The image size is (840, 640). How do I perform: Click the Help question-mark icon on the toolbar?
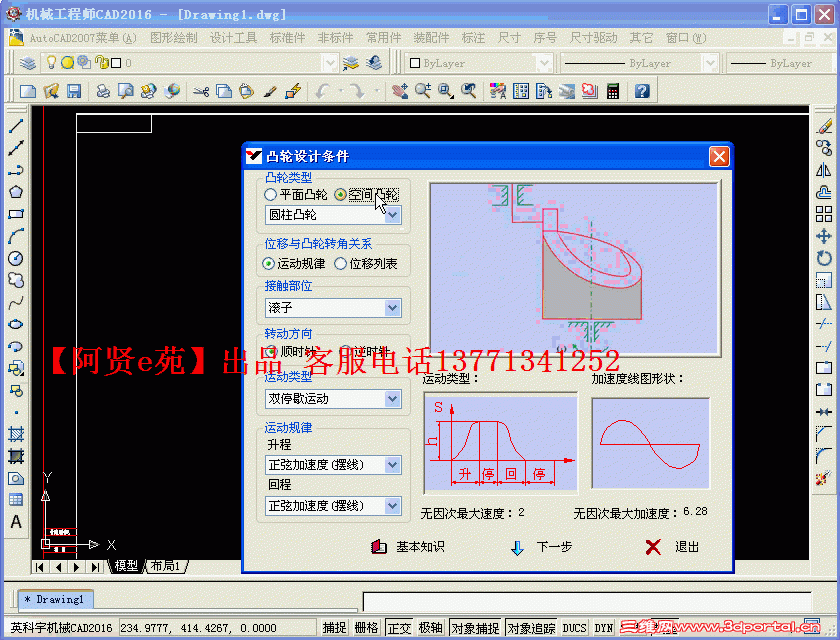point(643,91)
